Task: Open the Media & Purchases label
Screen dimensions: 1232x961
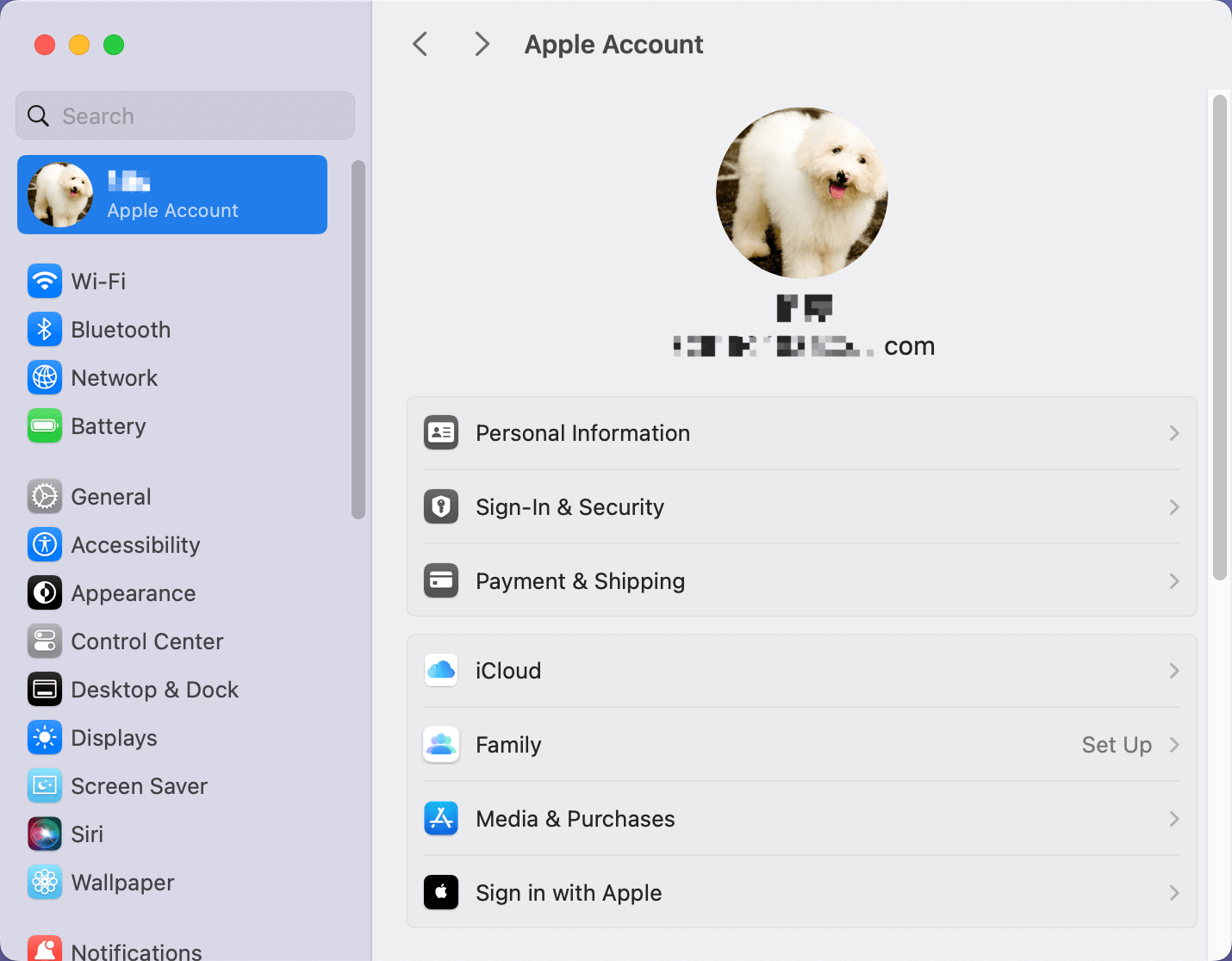Action: pos(575,819)
